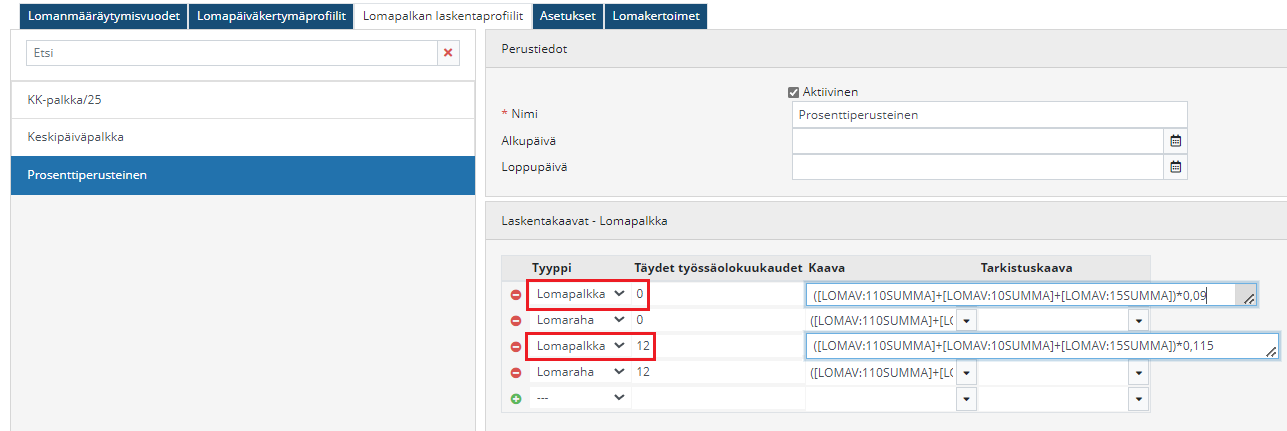Select Keskipäiväpalkka profile in the list

tap(243, 137)
